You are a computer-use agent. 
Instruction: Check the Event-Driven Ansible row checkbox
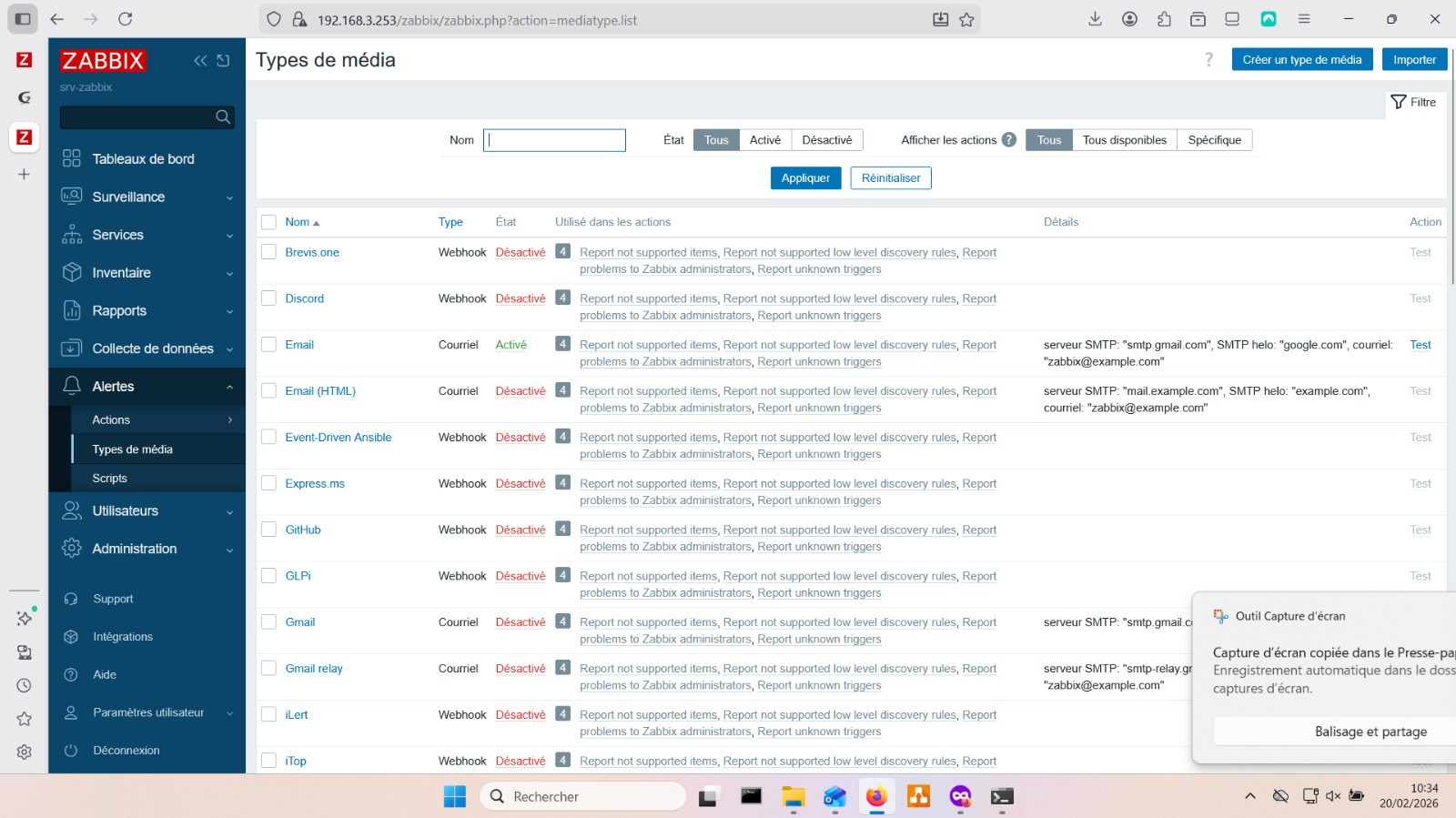pos(268,438)
